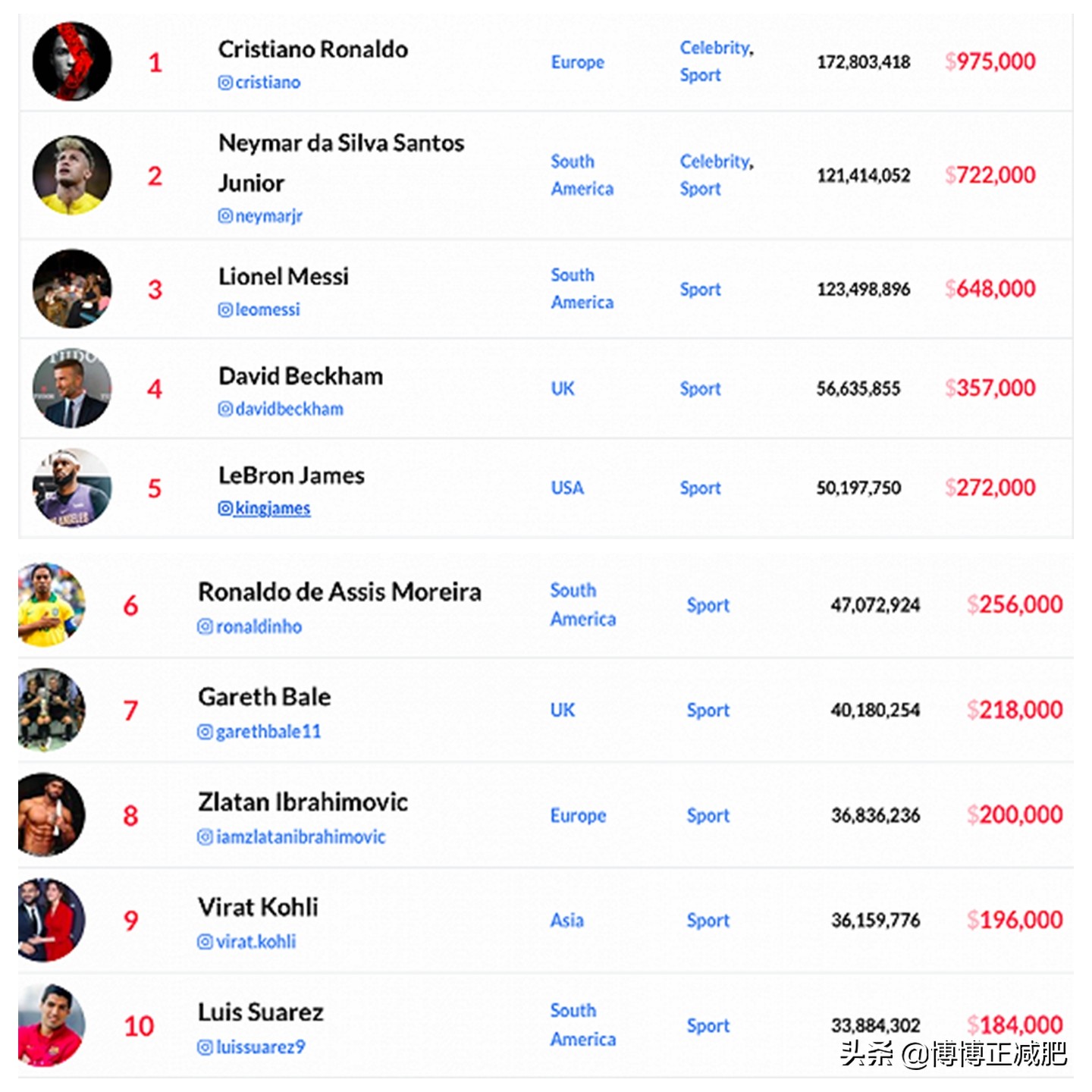
Task: Visit the ronaldinho Instagram handle
Action: coord(259,626)
